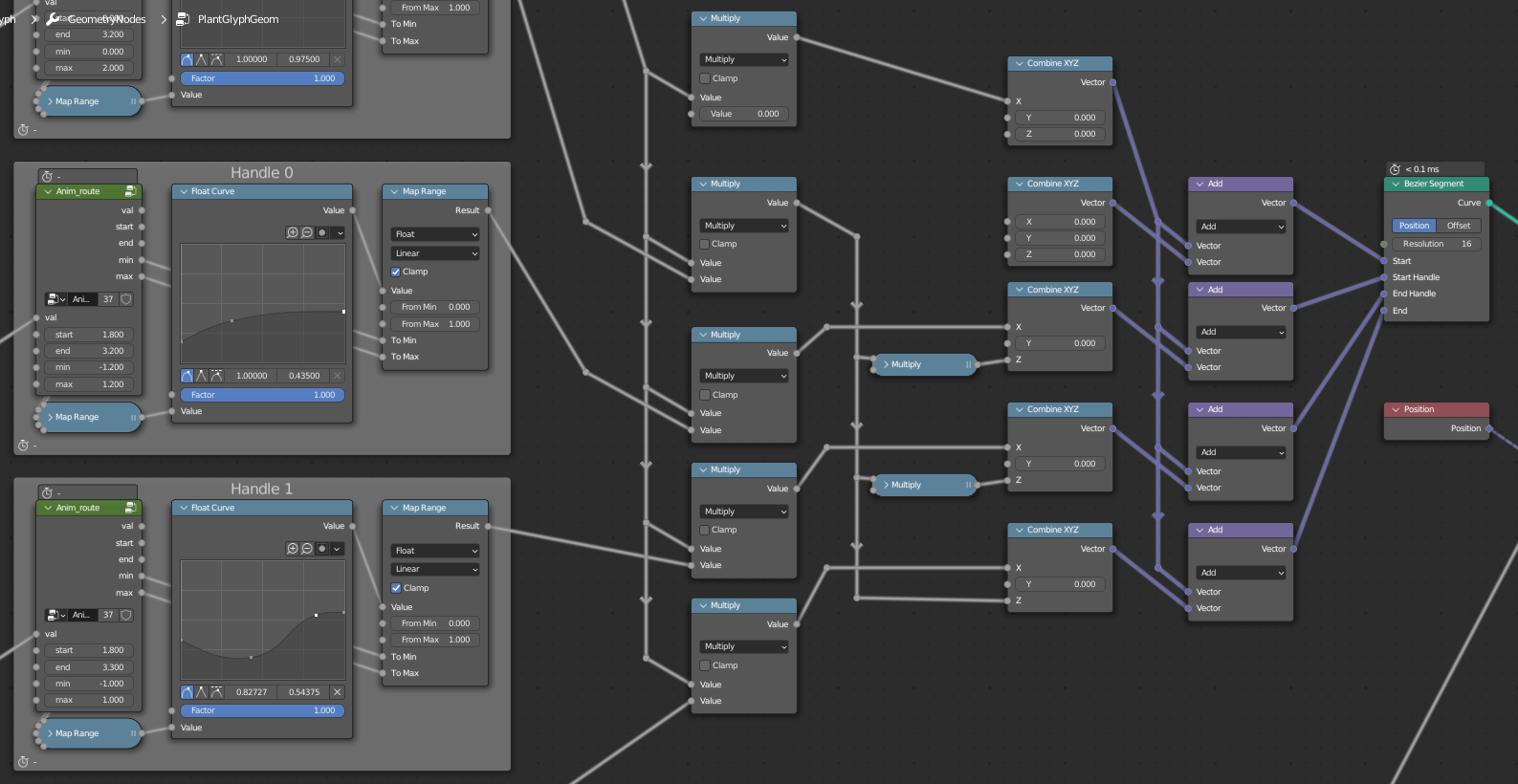Click Resolution field in Bezier Segment node
1518x784 pixels.
(1436, 244)
